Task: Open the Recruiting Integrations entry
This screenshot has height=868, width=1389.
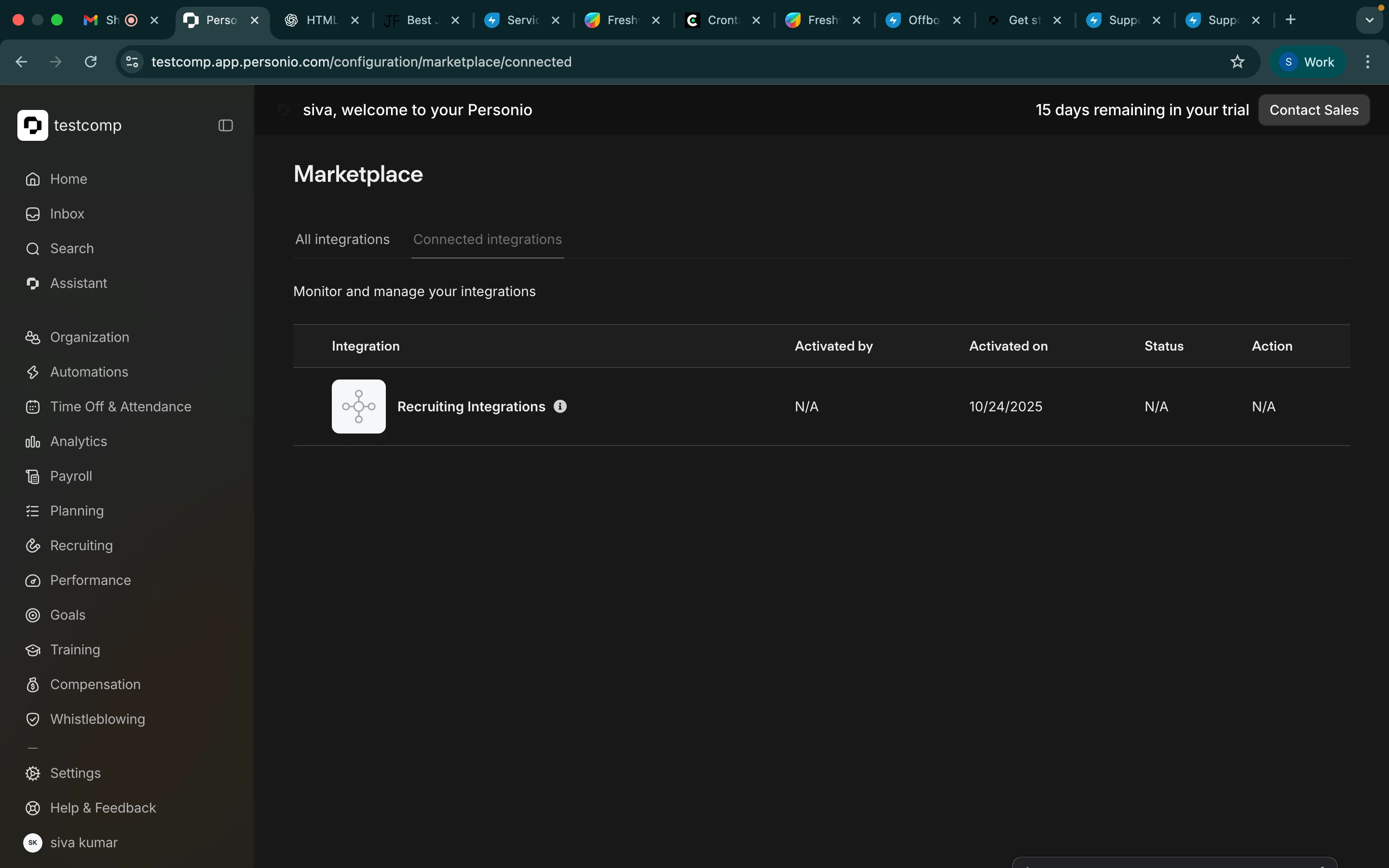Action: tap(471, 407)
